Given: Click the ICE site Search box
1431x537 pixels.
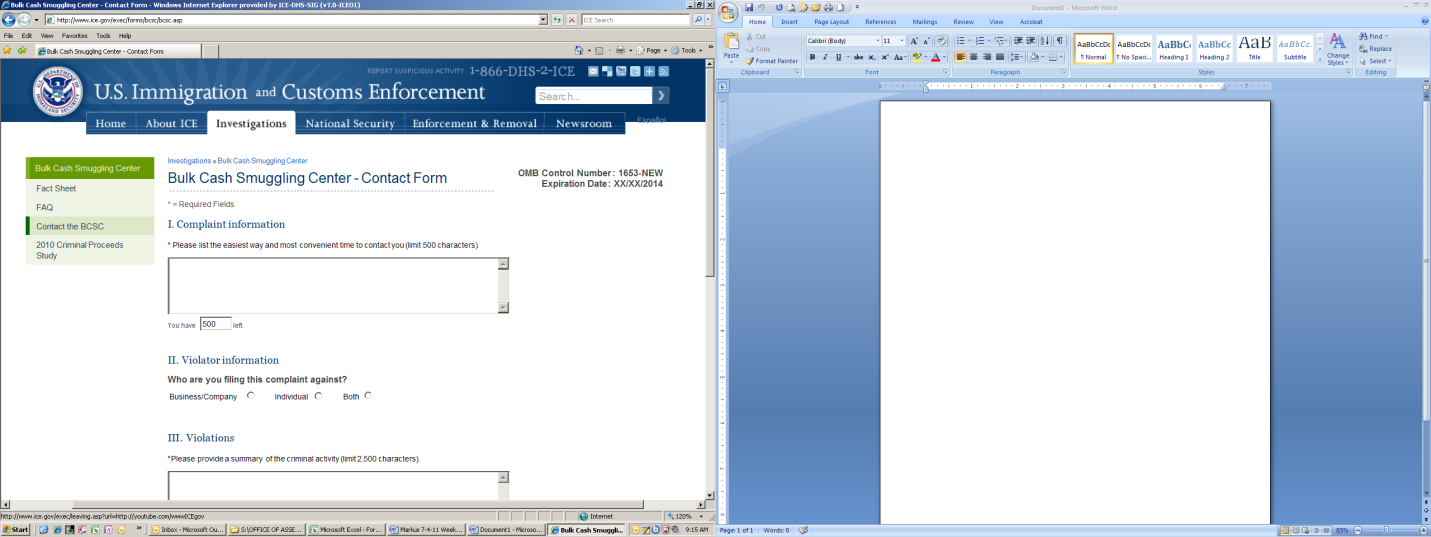Looking at the screenshot, I should (x=593, y=96).
